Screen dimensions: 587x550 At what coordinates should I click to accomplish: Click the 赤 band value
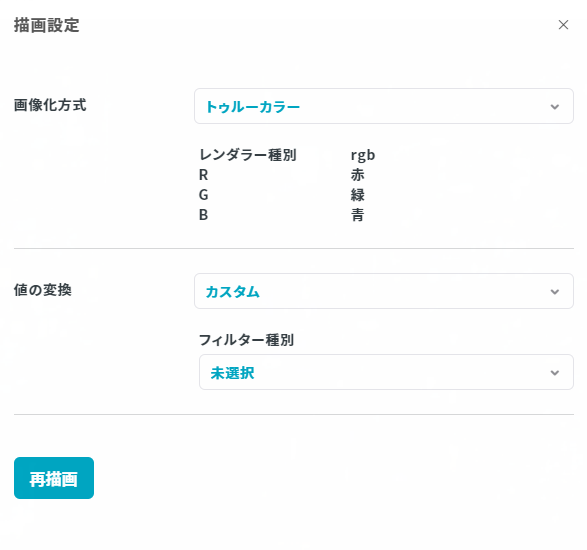(358, 175)
